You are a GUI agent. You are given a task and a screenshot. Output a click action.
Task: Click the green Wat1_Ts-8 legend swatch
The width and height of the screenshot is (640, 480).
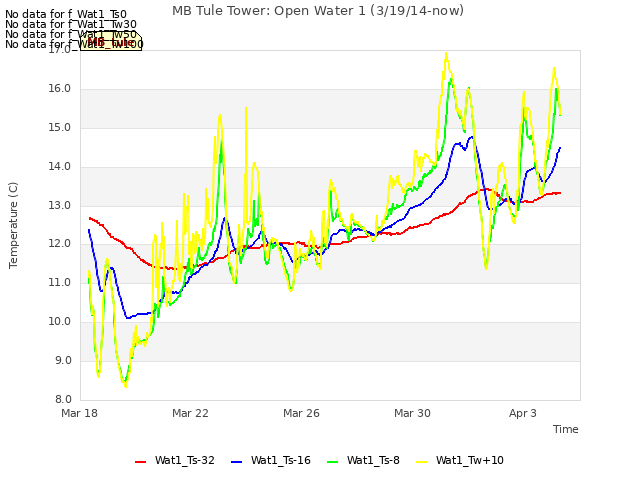pos(333,462)
